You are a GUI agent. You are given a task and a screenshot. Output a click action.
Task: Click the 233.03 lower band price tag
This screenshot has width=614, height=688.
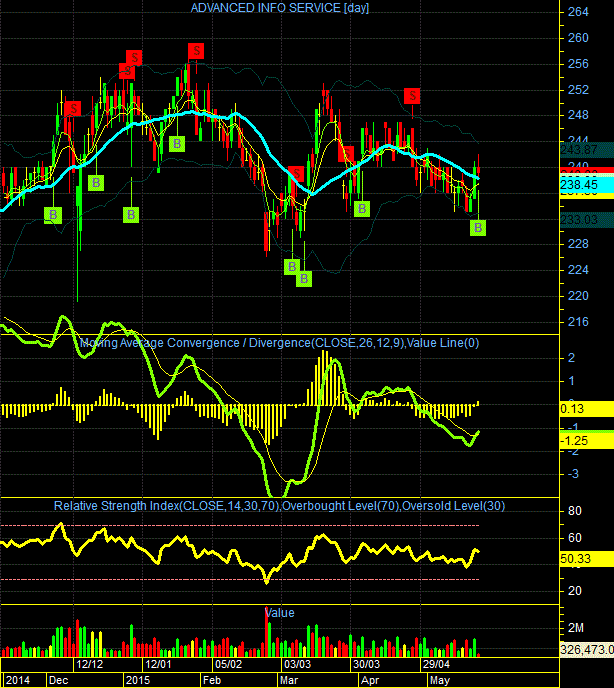click(587, 220)
